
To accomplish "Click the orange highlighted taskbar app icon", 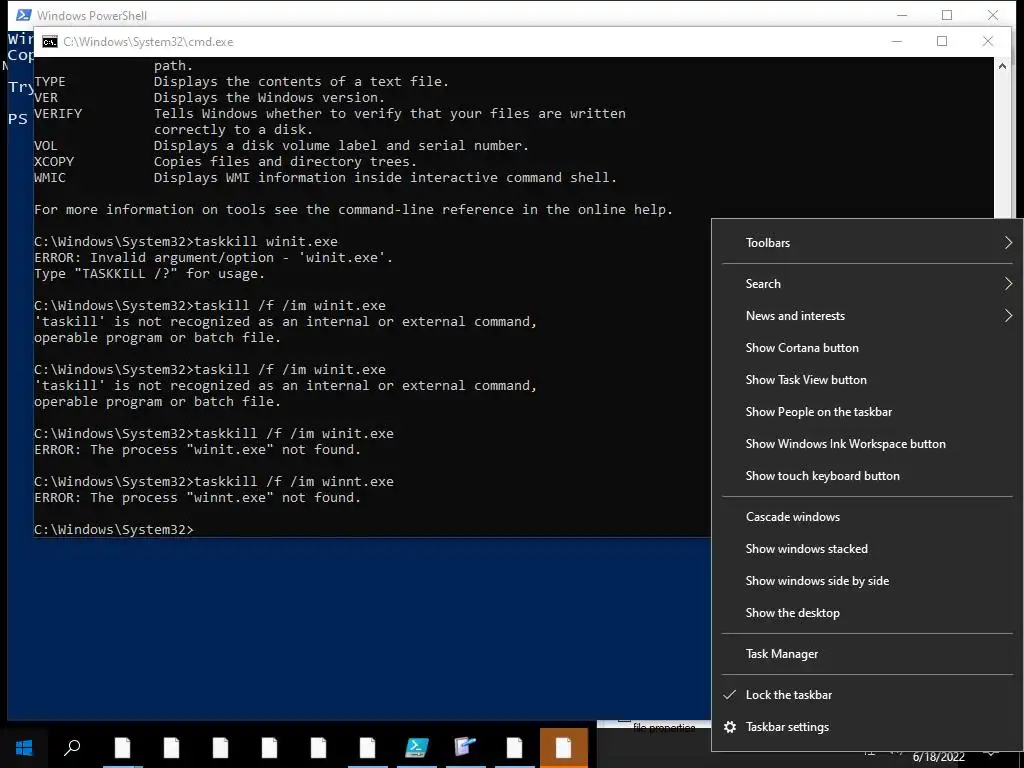I will [564, 747].
